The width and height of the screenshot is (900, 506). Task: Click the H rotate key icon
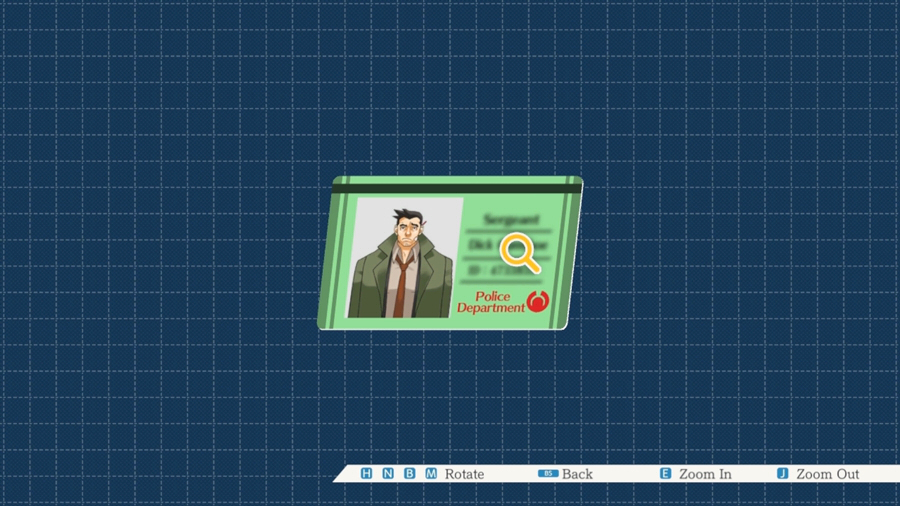coord(366,473)
